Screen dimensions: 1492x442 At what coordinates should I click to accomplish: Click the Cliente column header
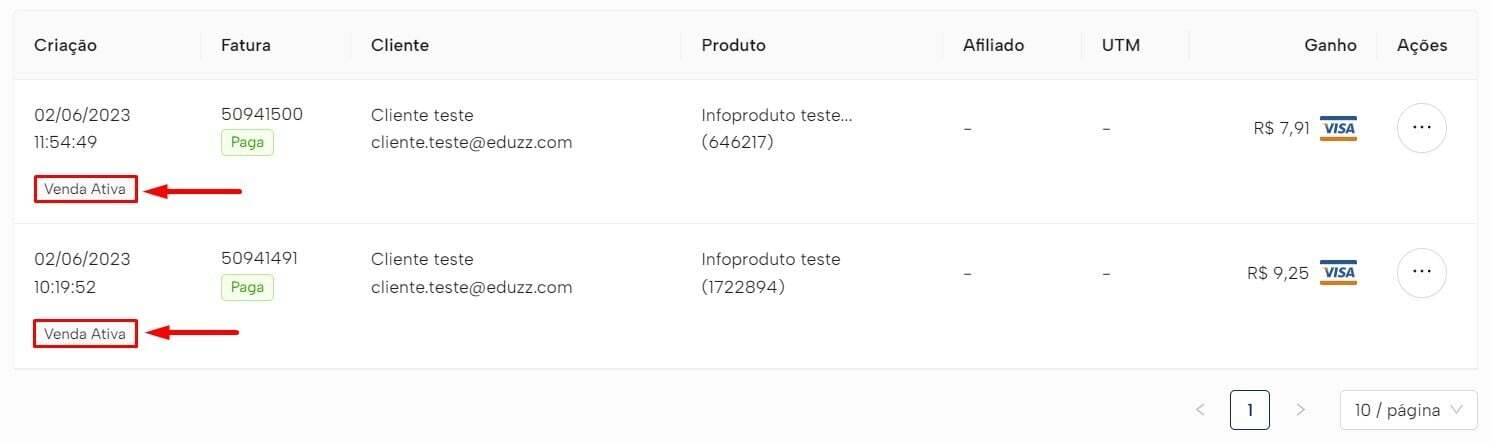point(399,45)
